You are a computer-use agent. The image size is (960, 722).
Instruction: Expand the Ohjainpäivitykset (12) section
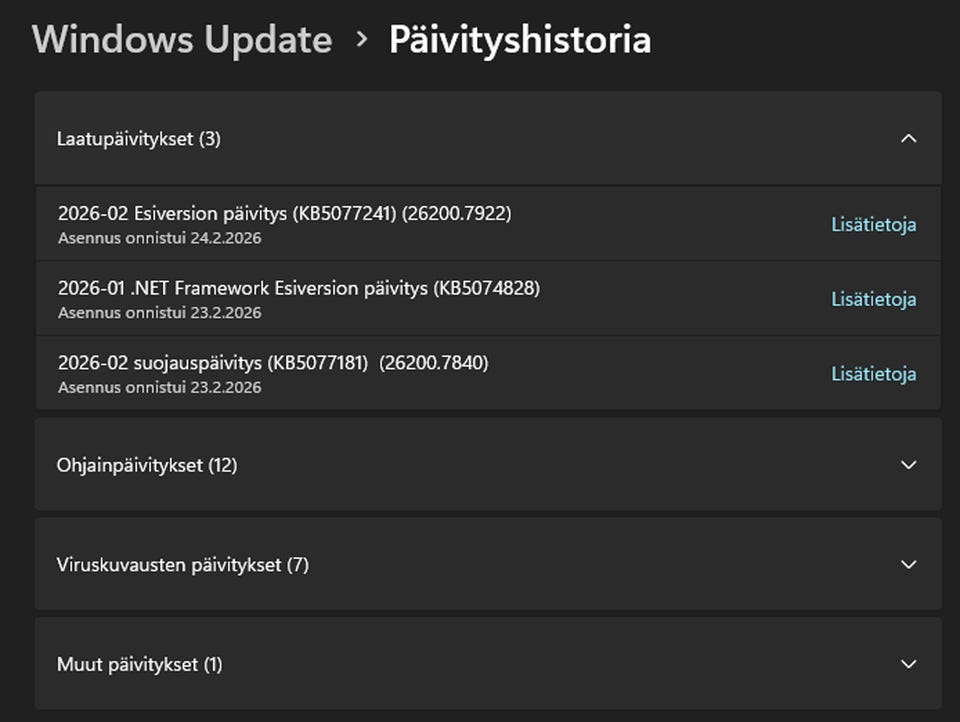coord(147,465)
